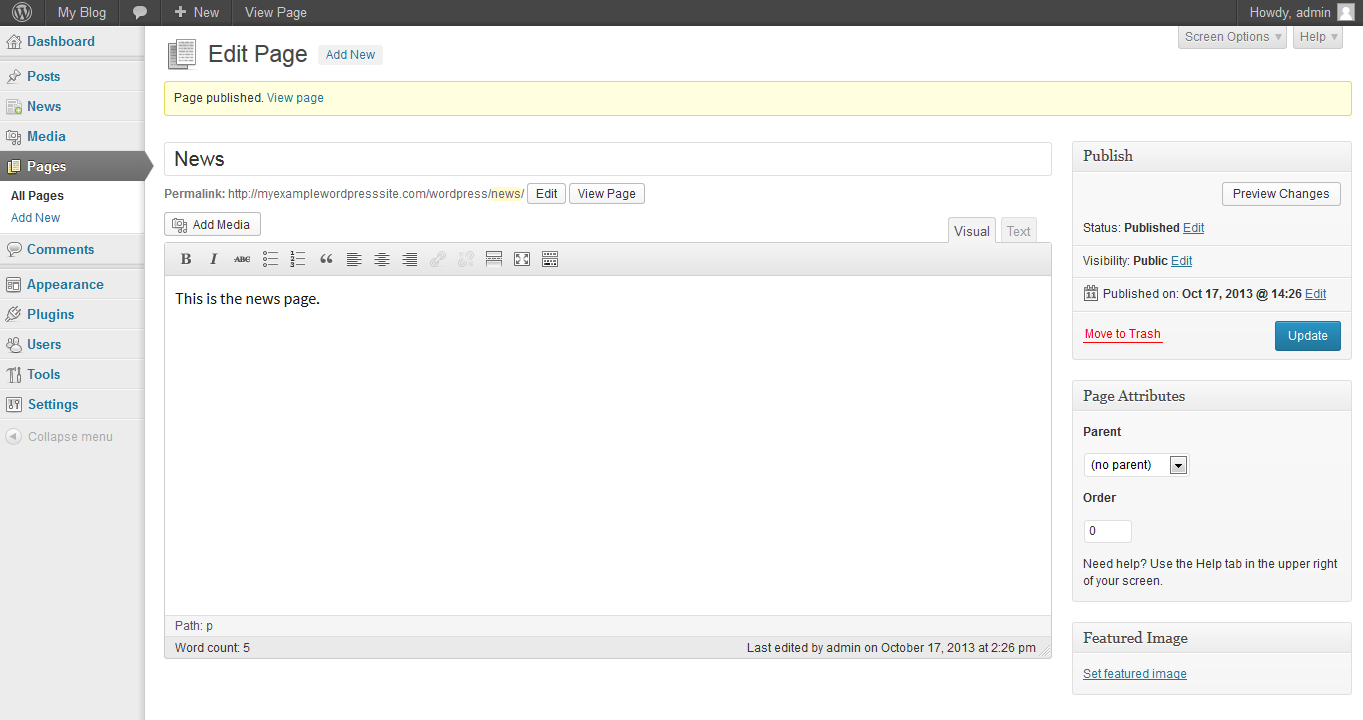The width and height of the screenshot is (1363, 720).
Task: Apply blockquote formatting
Action: click(x=326, y=259)
